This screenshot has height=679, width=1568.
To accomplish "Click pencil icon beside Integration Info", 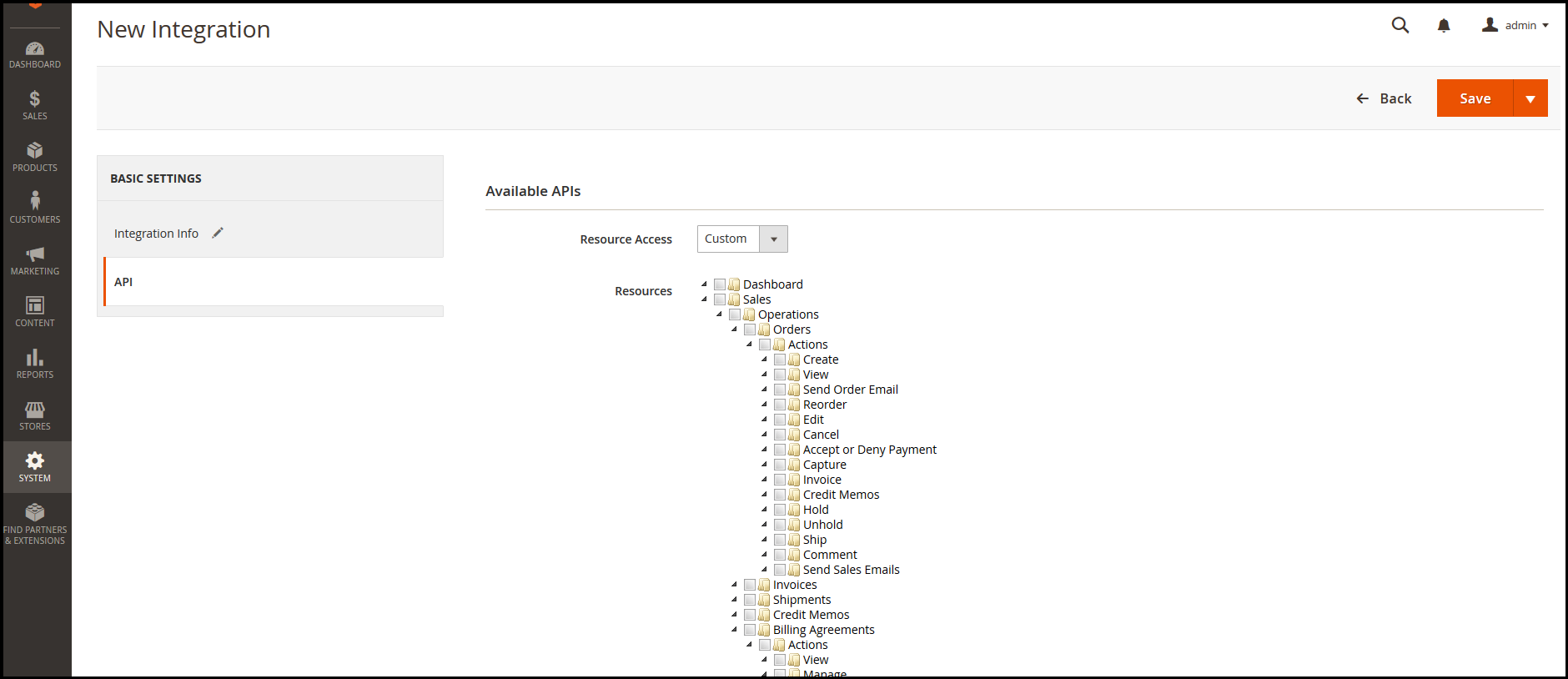I will (x=218, y=234).
